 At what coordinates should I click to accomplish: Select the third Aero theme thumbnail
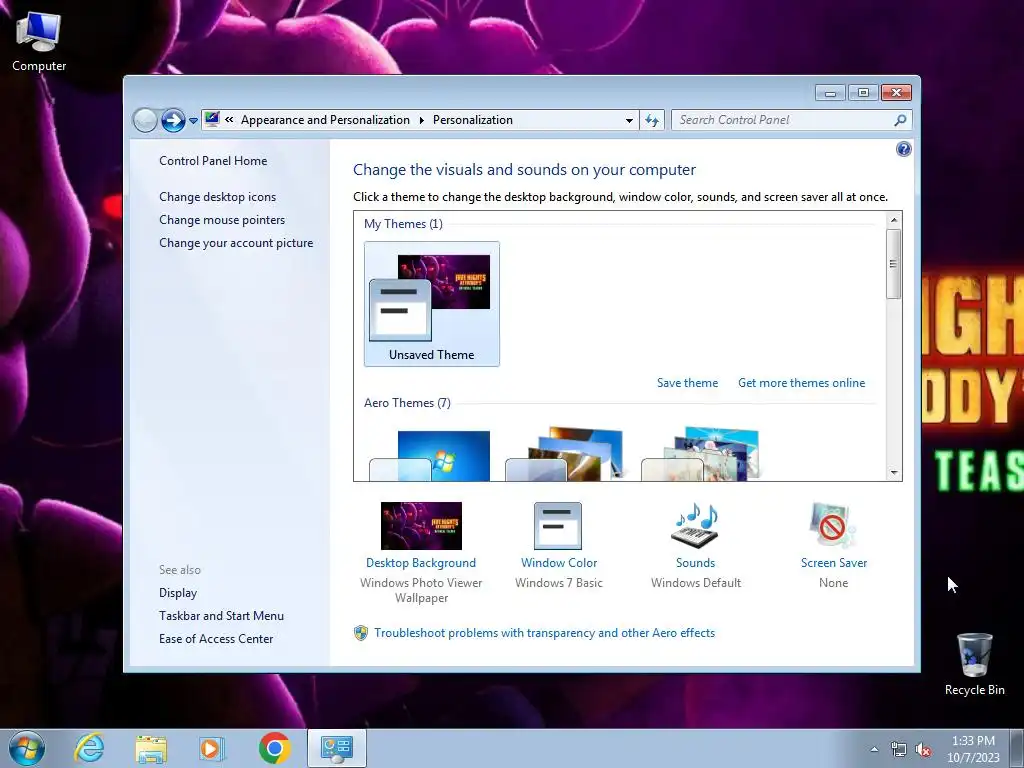pyautogui.click(x=701, y=454)
